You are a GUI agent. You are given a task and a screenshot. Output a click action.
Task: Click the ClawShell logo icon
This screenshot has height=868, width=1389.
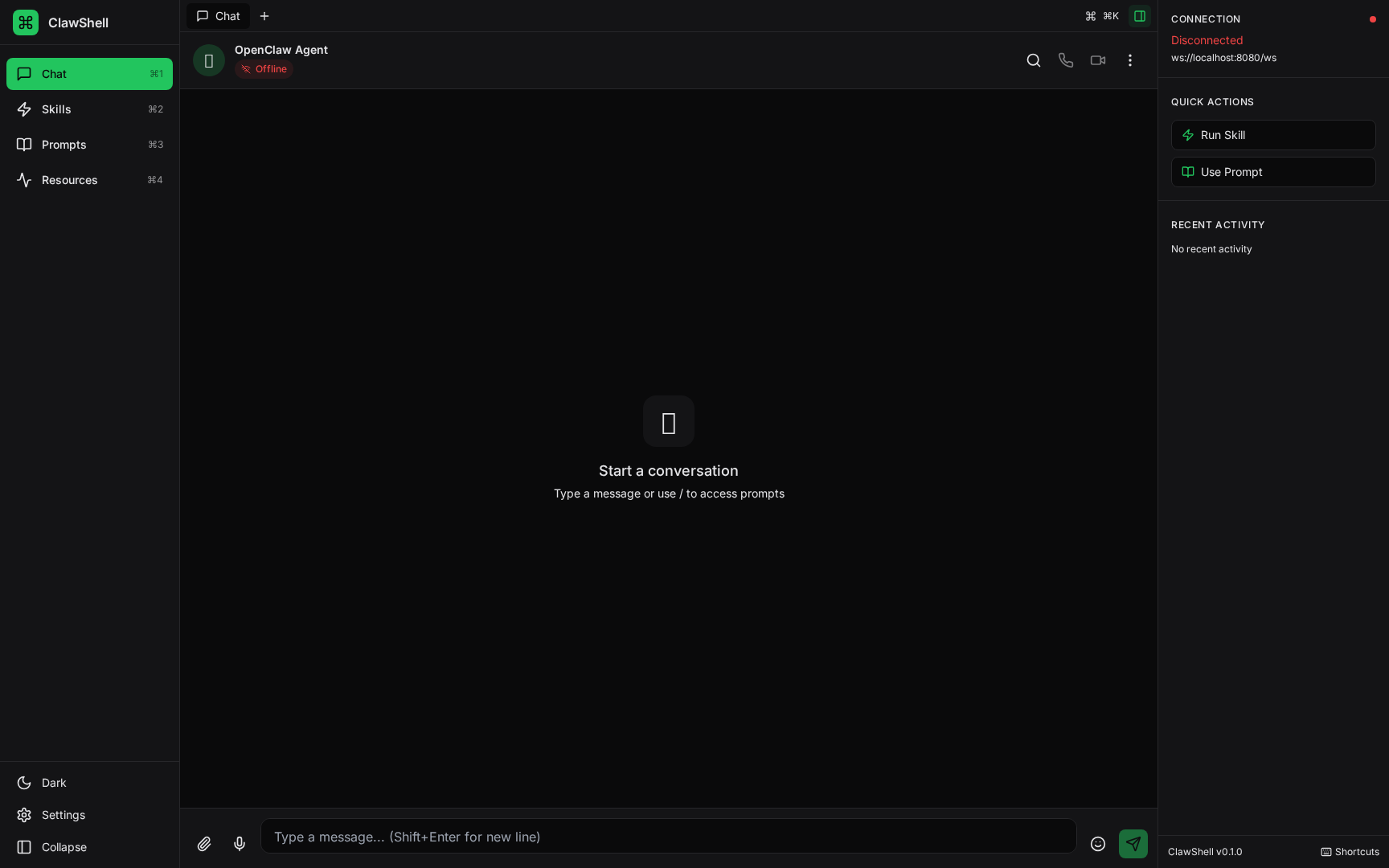(x=26, y=23)
